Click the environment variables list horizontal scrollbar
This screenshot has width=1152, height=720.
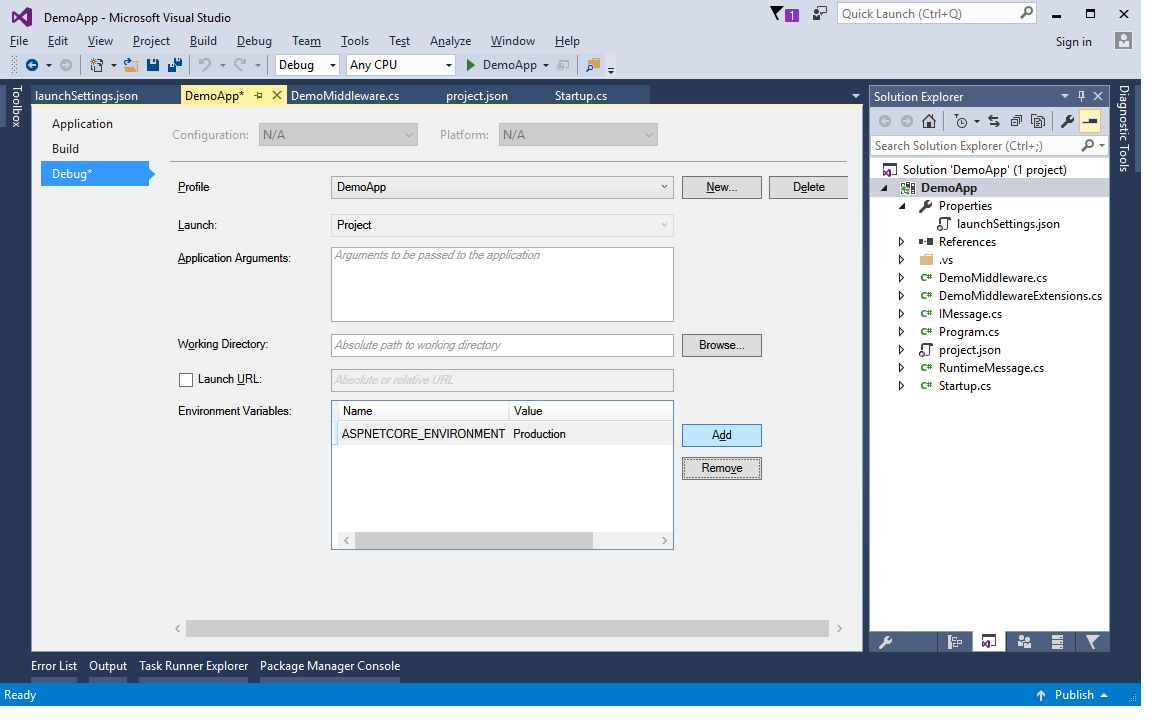(x=473, y=541)
